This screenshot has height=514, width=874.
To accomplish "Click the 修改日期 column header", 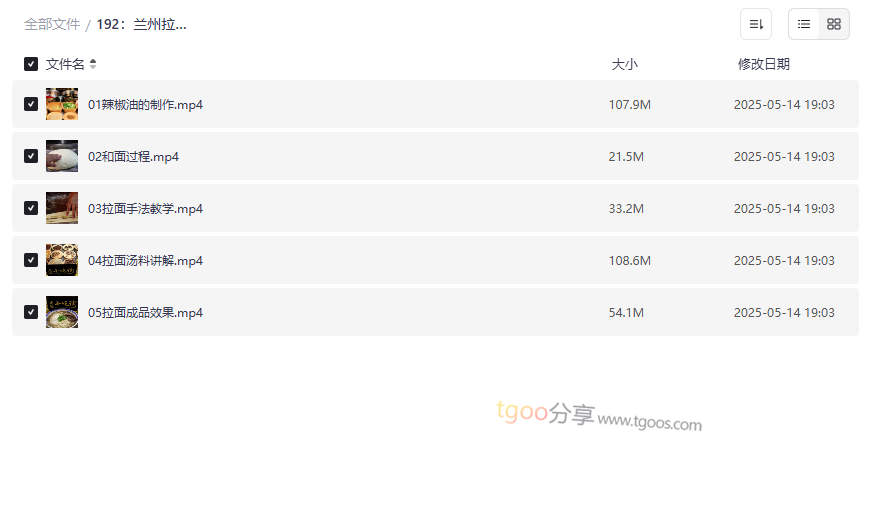I will pyautogui.click(x=763, y=64).
